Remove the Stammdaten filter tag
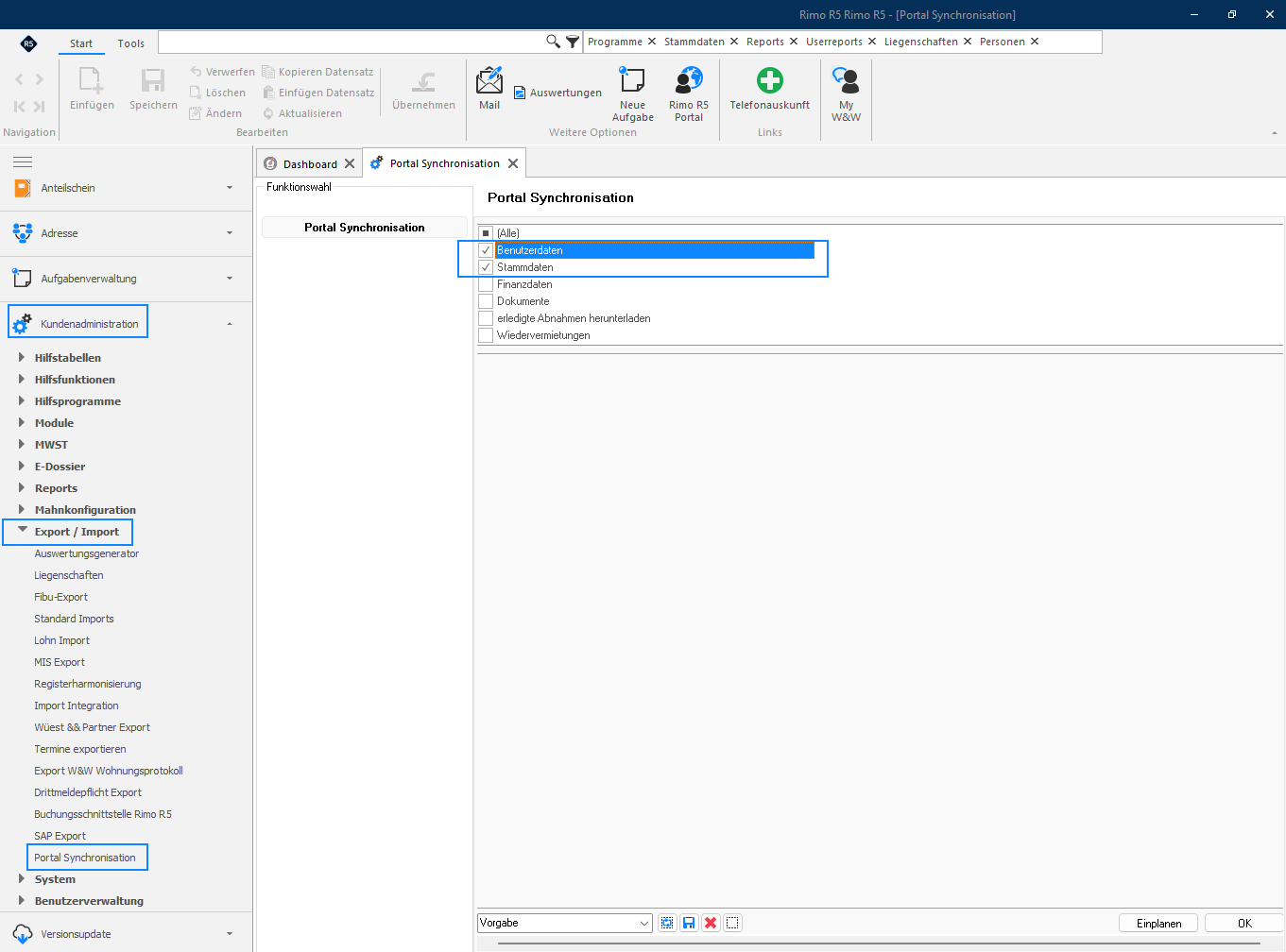 pos(734,42)
